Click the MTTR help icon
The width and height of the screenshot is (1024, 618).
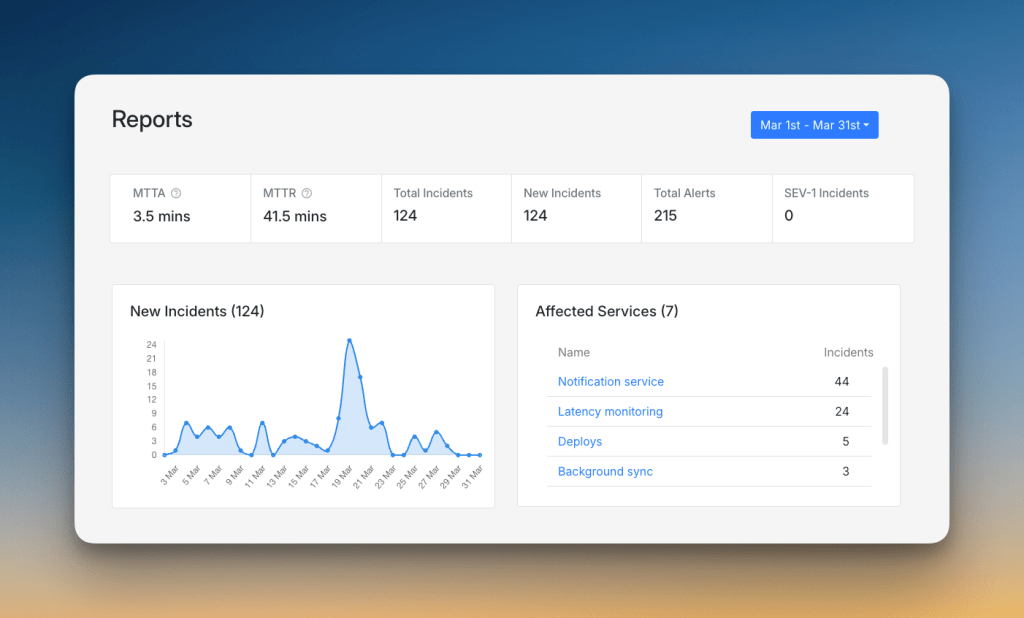tap(309, 192)
